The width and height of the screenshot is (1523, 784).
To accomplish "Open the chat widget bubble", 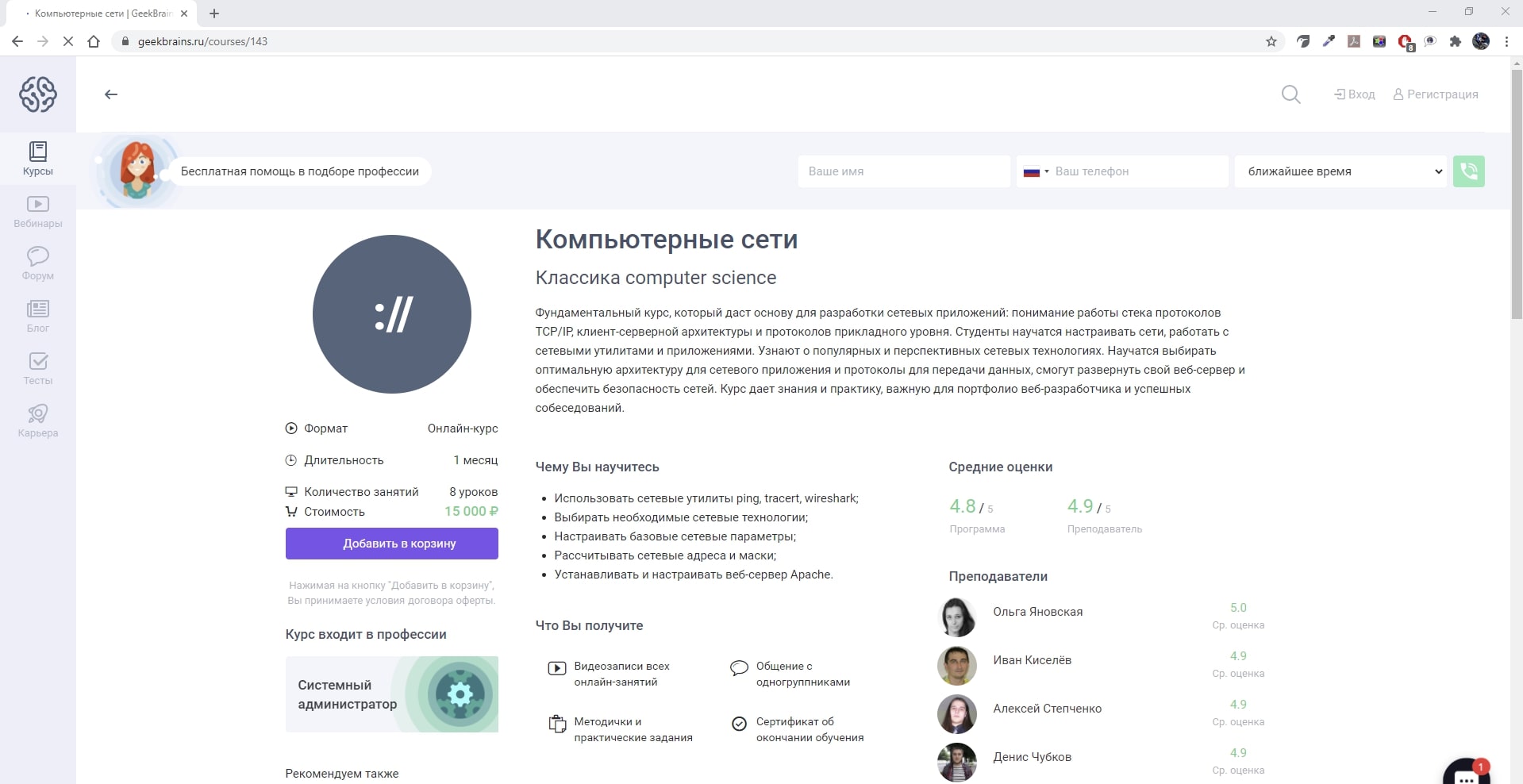I will pyautogui.click(x=1467, y=772).
